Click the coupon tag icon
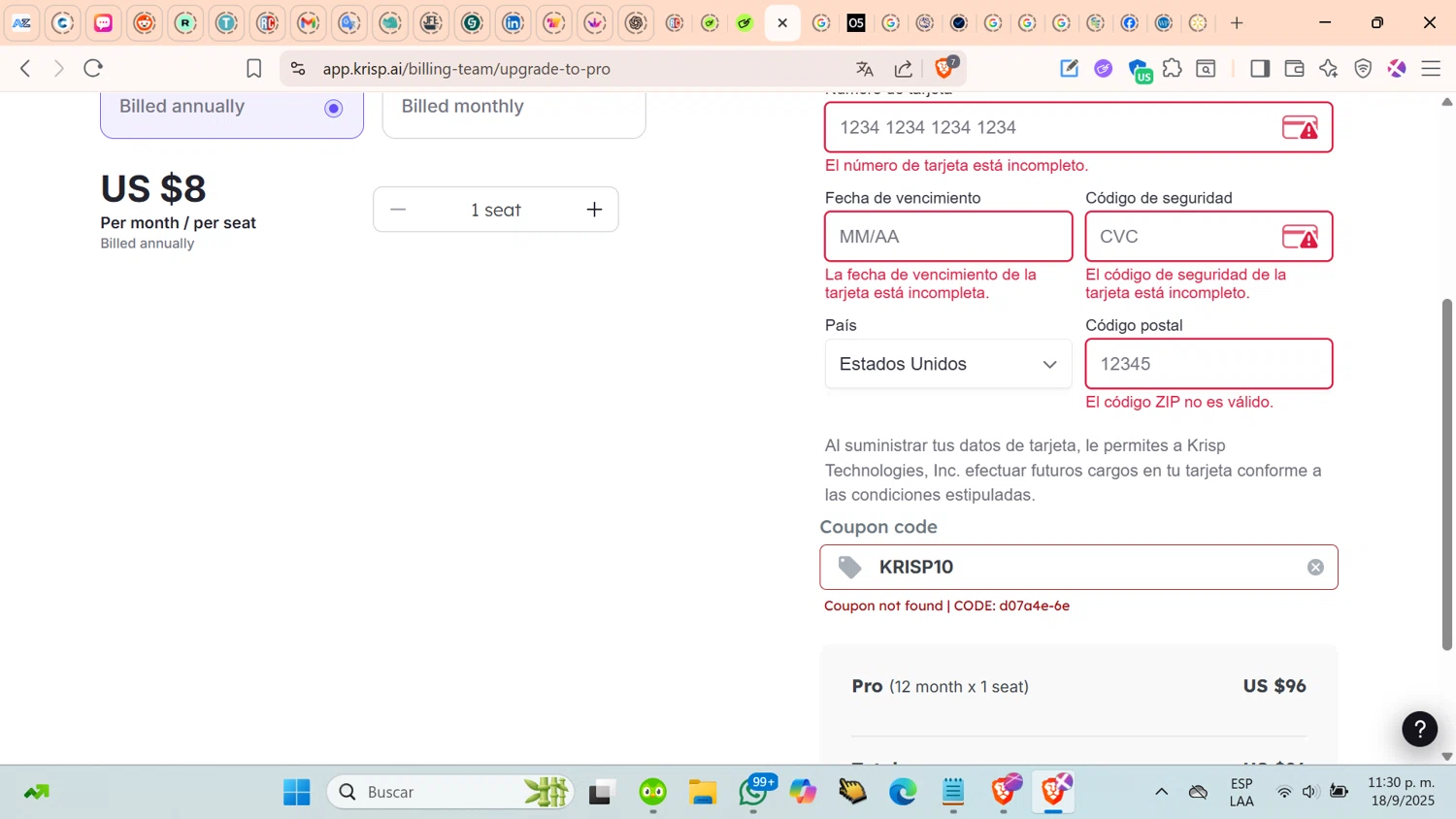The image size is (1456, 819). (x=849, y=567)
